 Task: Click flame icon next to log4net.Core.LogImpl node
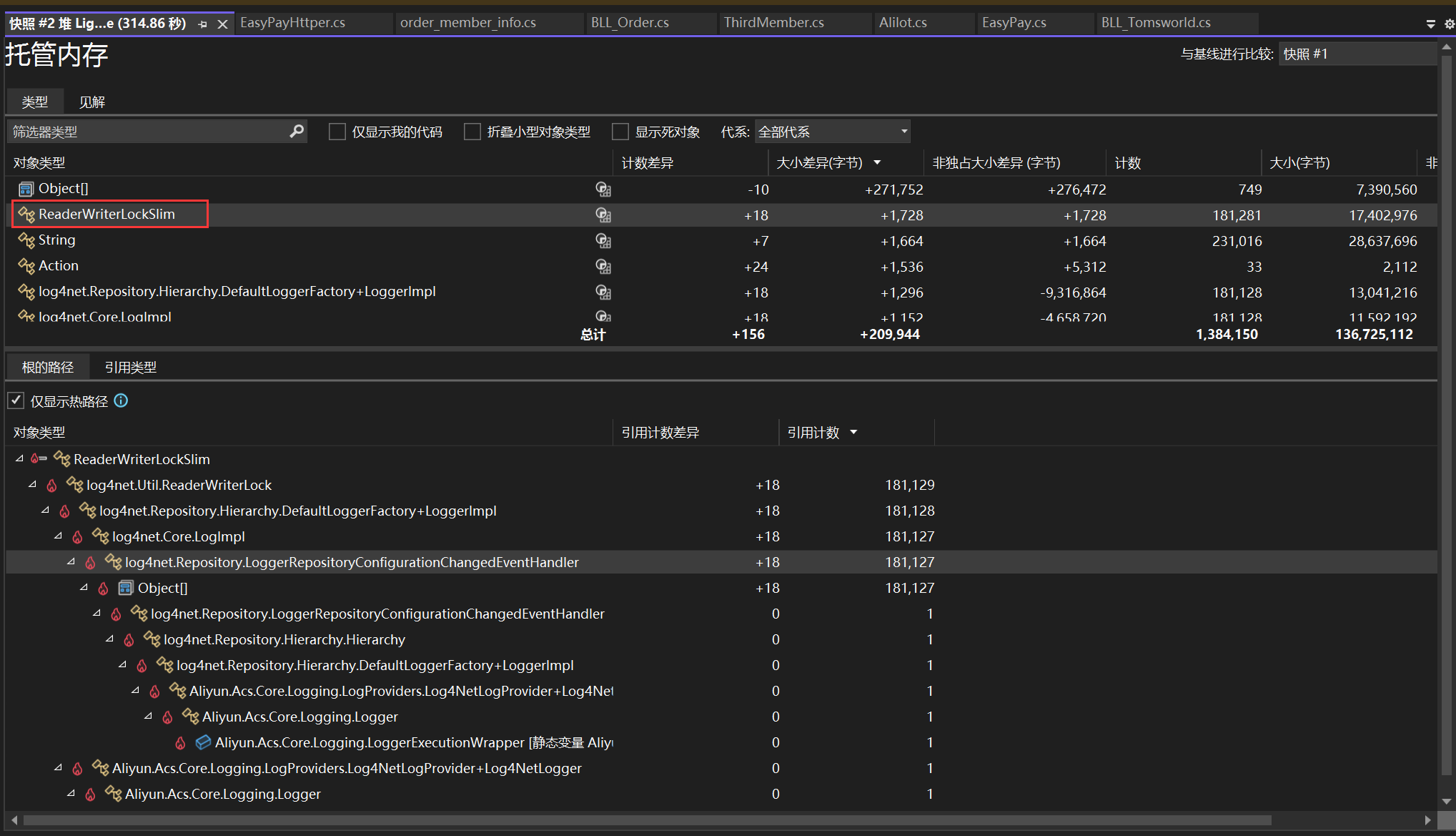point(77,537)
